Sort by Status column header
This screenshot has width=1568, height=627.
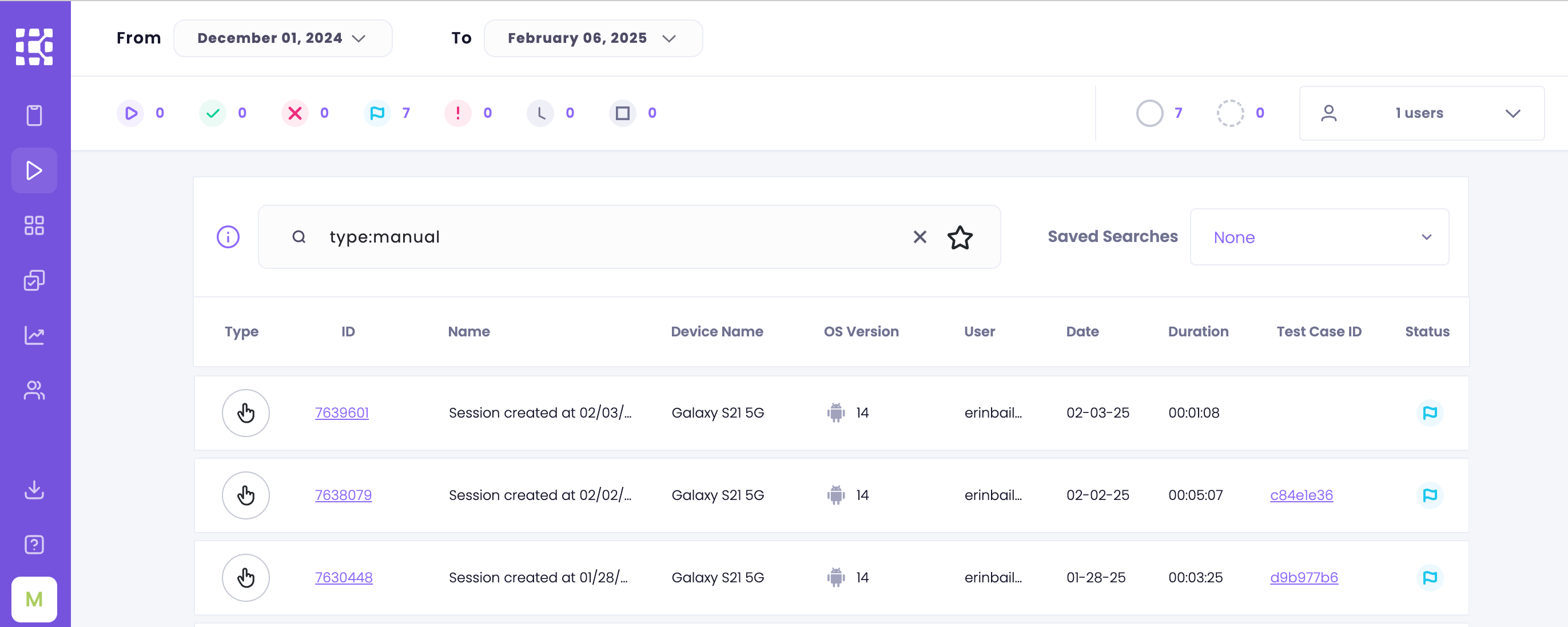pyautogui.click(x=1427, y=332)
